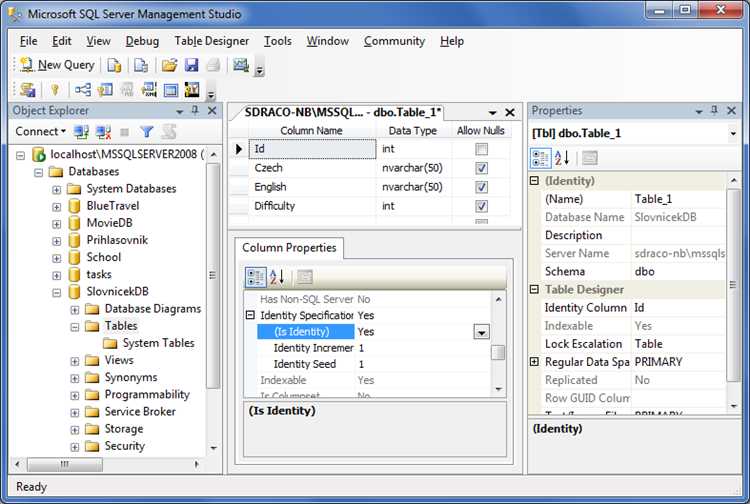The height and width of the screenshot is (504, 750).
Task: Open the Tools menu
Action: (x=277, y=41)
